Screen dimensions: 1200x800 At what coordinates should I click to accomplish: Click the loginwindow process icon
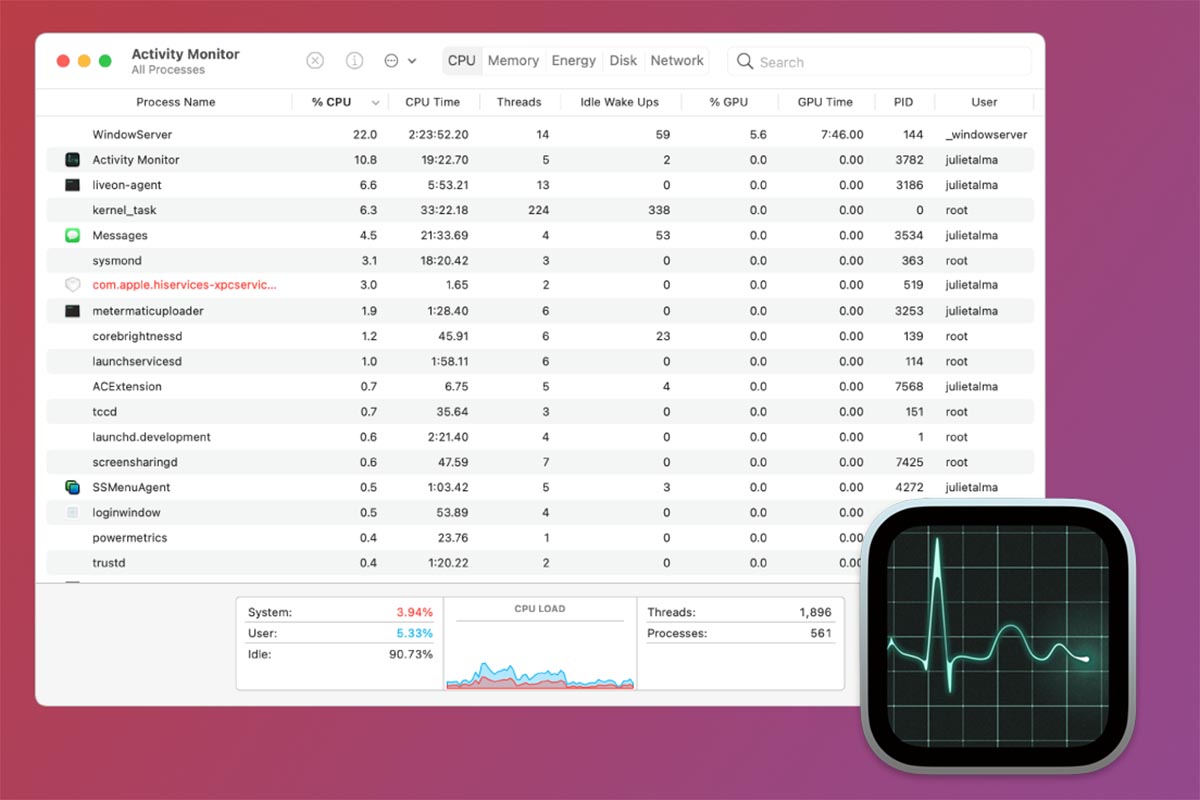click(x=72, y=513)
